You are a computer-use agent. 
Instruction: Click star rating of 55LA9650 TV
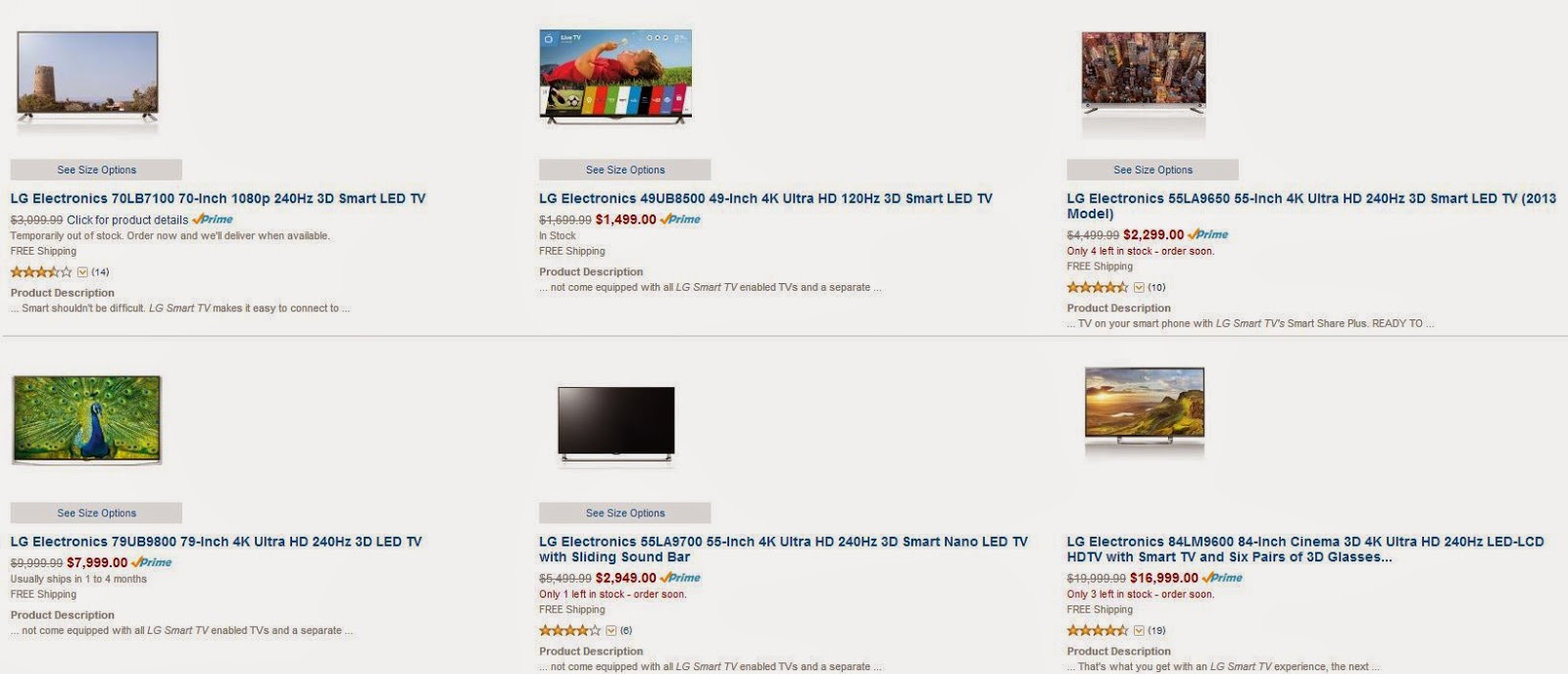click(x=1098, y=287)
